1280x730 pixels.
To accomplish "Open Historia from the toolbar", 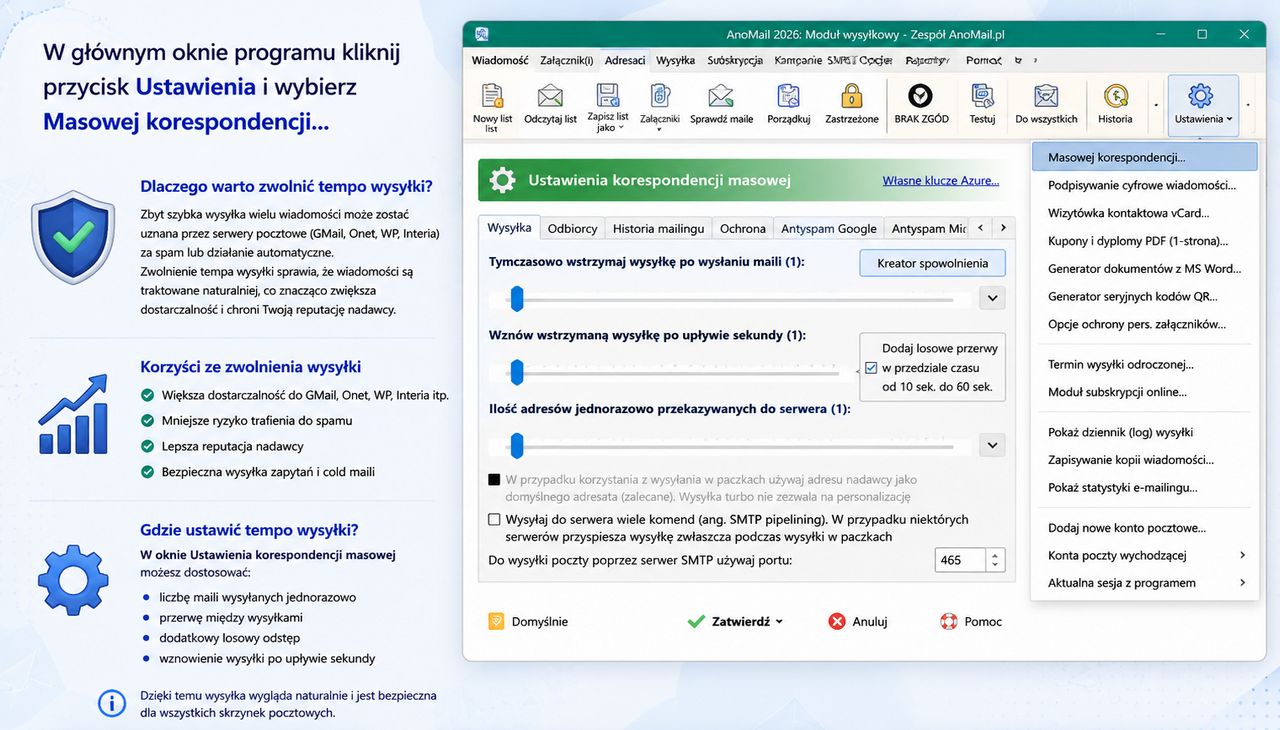I will 1115,105.
